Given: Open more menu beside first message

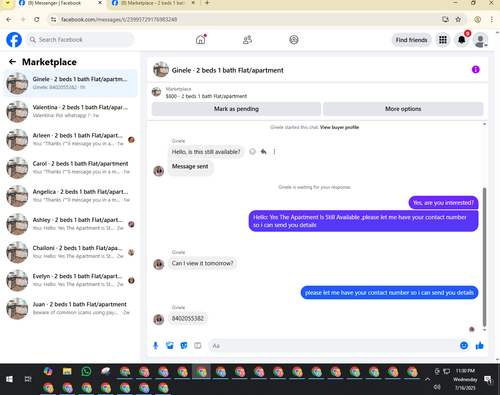Looking at the screenshot, I should tap(274, 152).
